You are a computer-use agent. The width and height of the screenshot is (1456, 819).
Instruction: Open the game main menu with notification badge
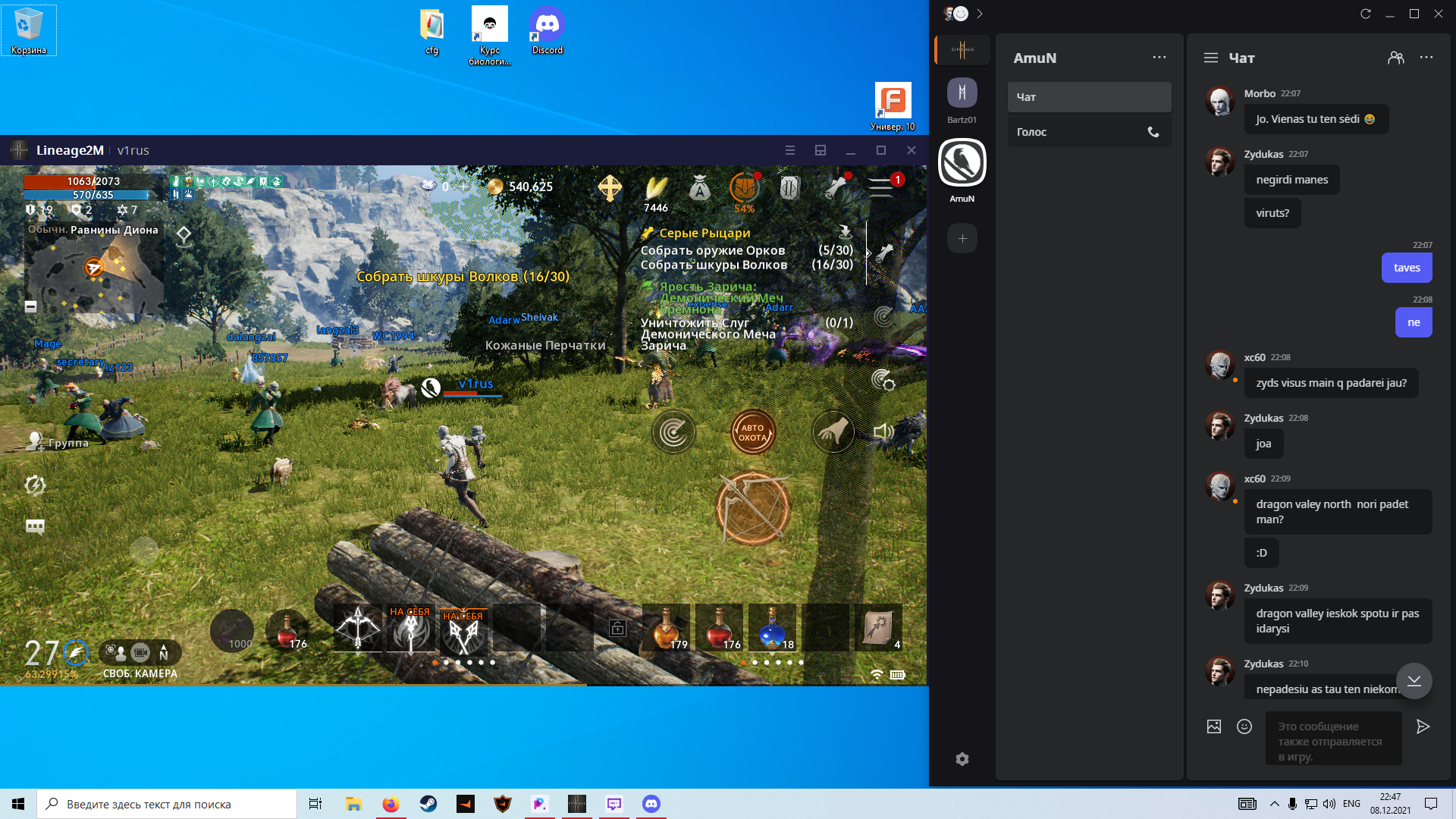(x=881, y=187)
